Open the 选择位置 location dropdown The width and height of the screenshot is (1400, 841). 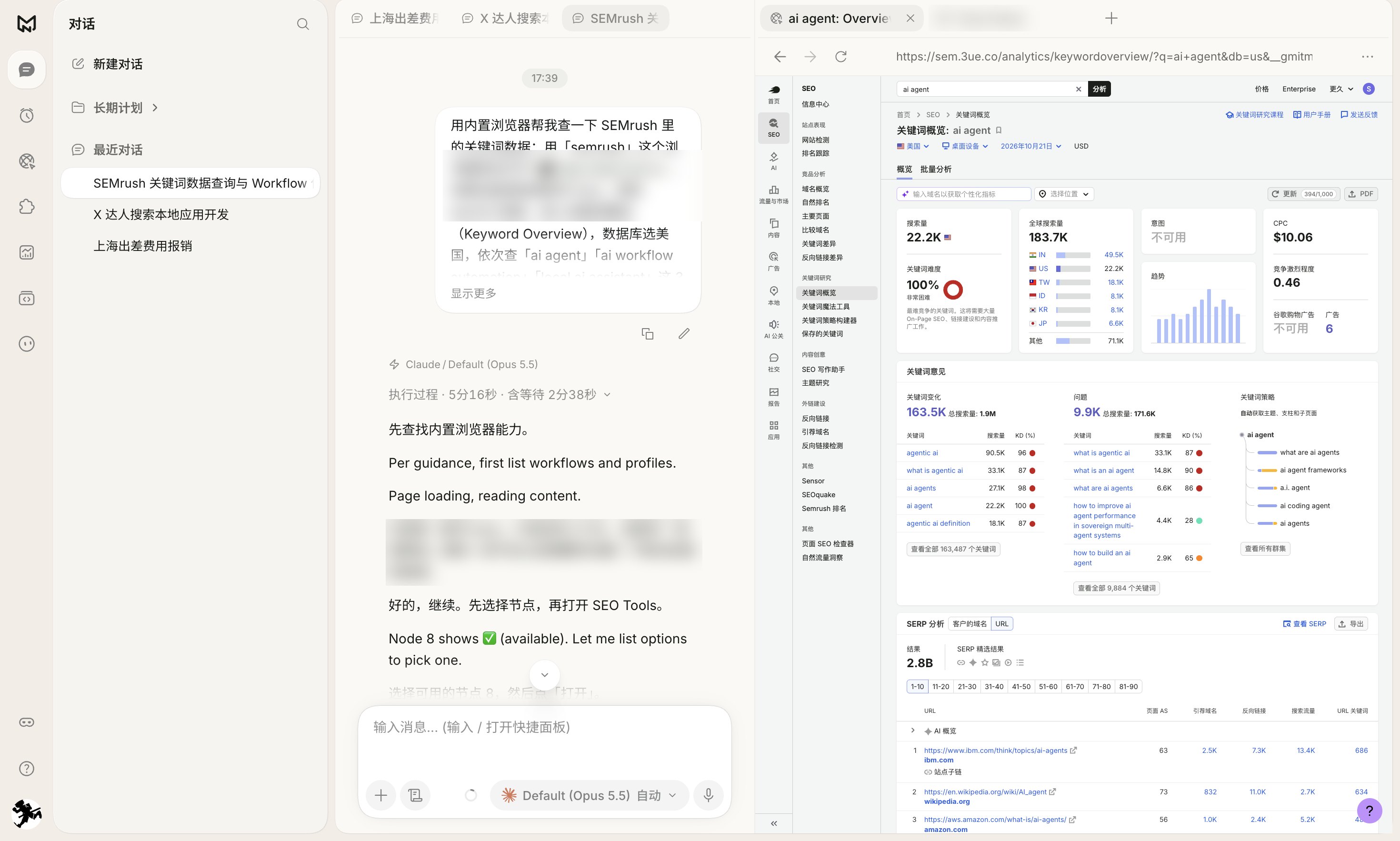pyautogui.click(x=1063, y=194)
